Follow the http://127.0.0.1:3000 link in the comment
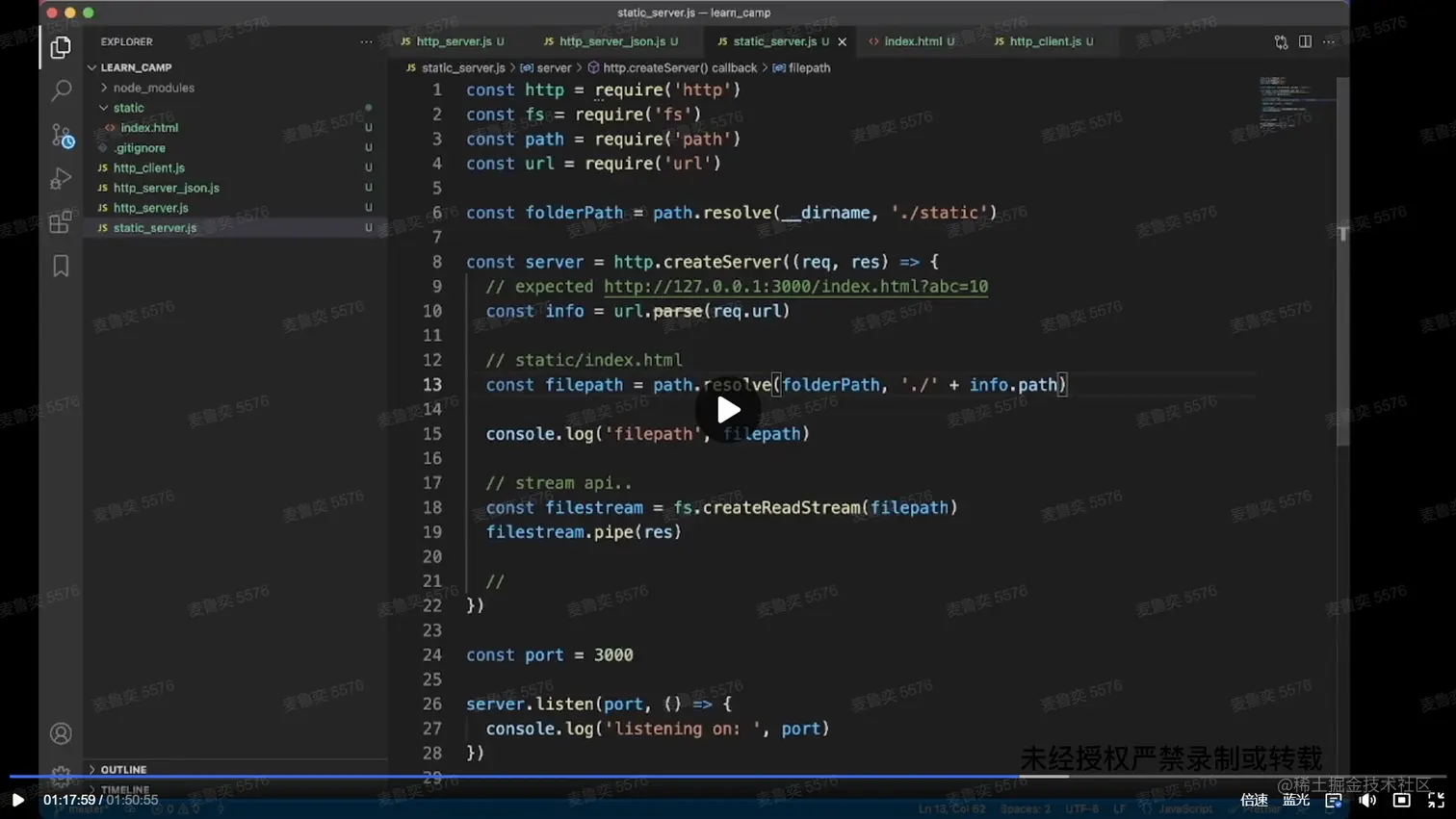Viewport: 1456px width, 819px height. coord(795,287)
